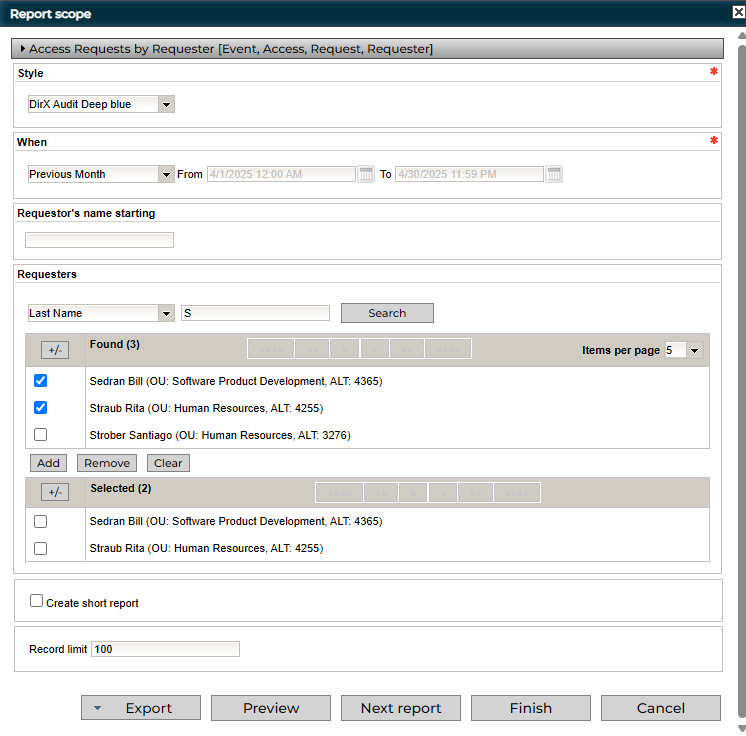Click into the Record limit field
This screenshot has height=736, width=746.
[165, 649]
